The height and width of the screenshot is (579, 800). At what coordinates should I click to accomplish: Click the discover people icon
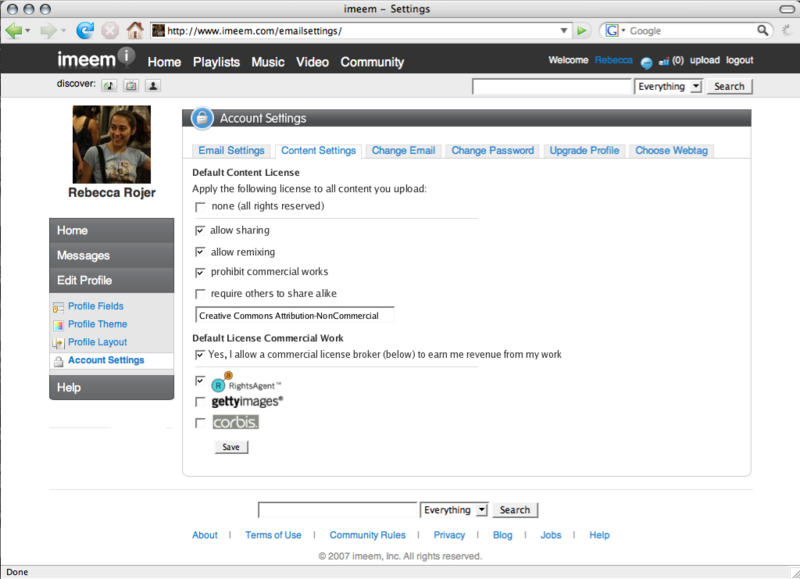153,86
